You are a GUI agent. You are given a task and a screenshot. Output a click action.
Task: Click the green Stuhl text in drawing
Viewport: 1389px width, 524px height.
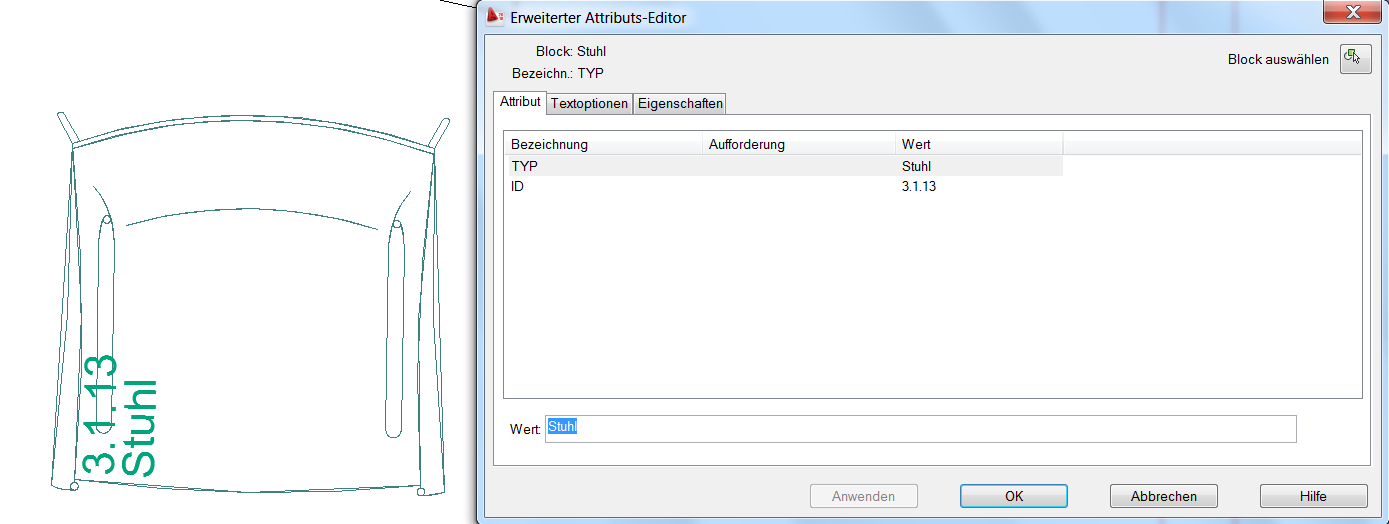coord(139,428)
